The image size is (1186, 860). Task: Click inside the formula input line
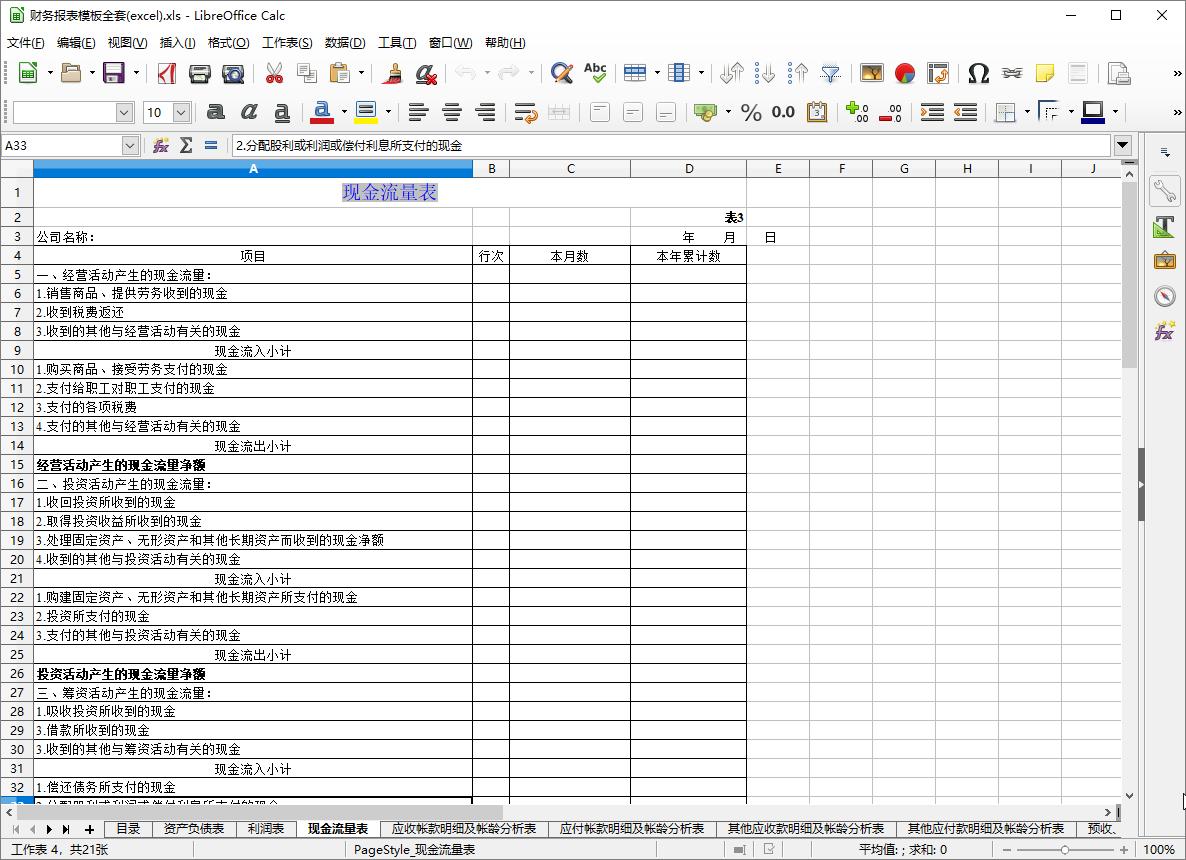[600, 144]
